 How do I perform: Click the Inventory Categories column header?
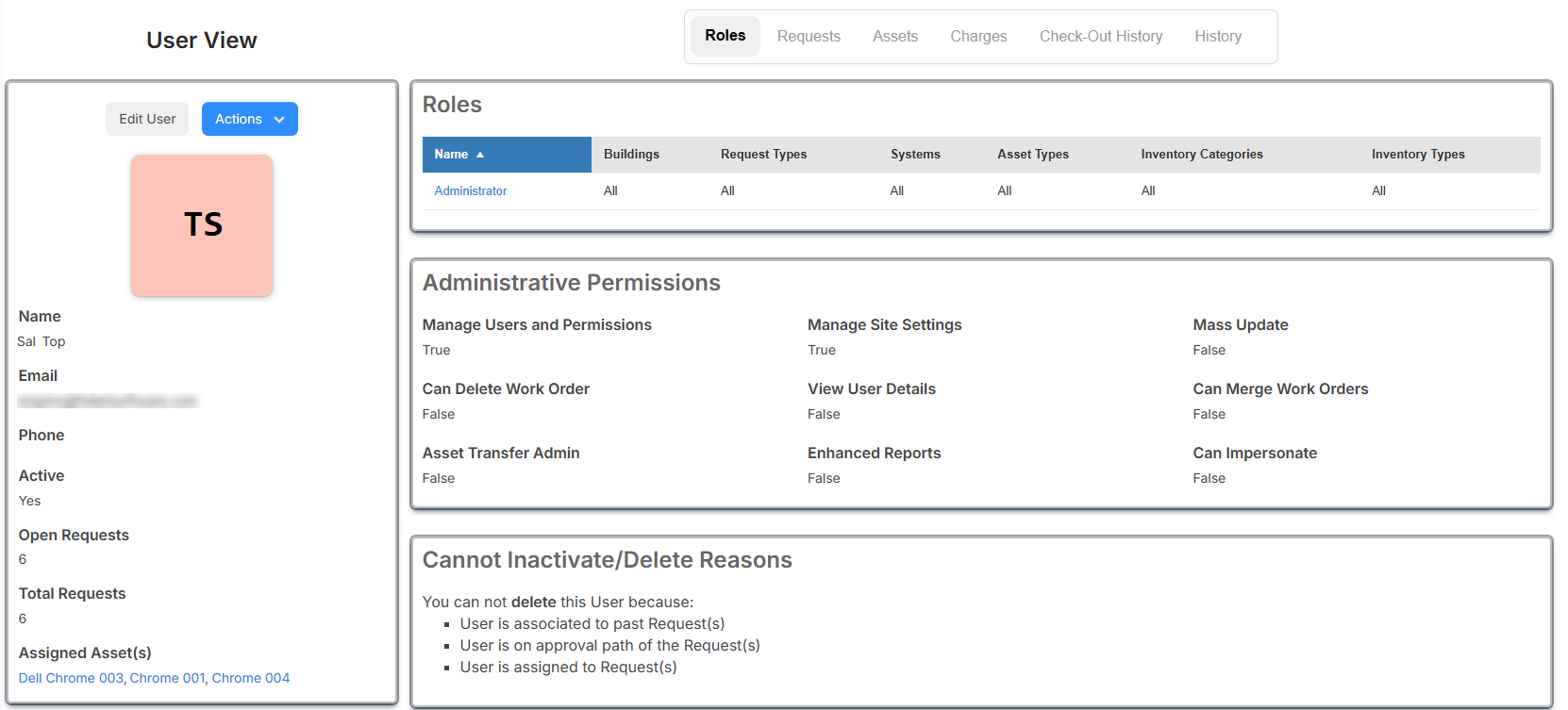1201,155
